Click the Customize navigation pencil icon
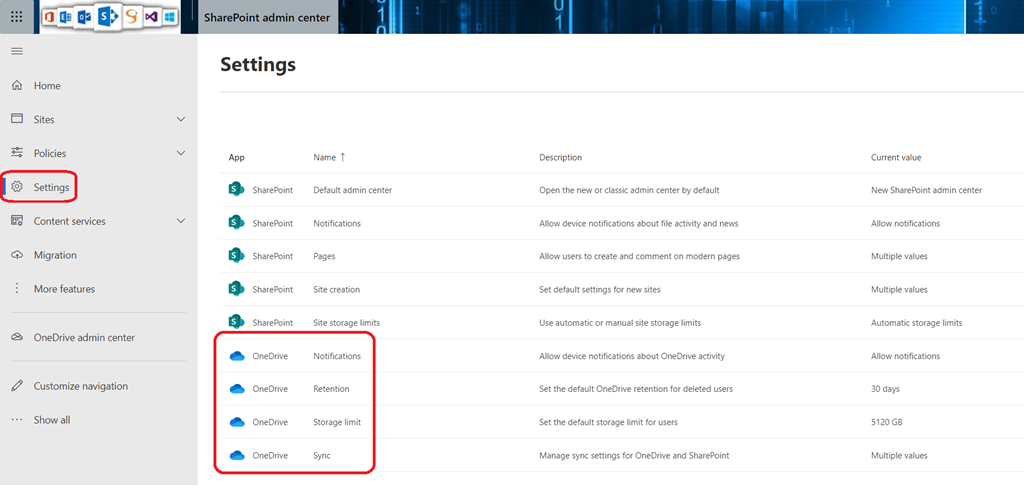Viewport: 1024px width, 485px height. point(17,386)
